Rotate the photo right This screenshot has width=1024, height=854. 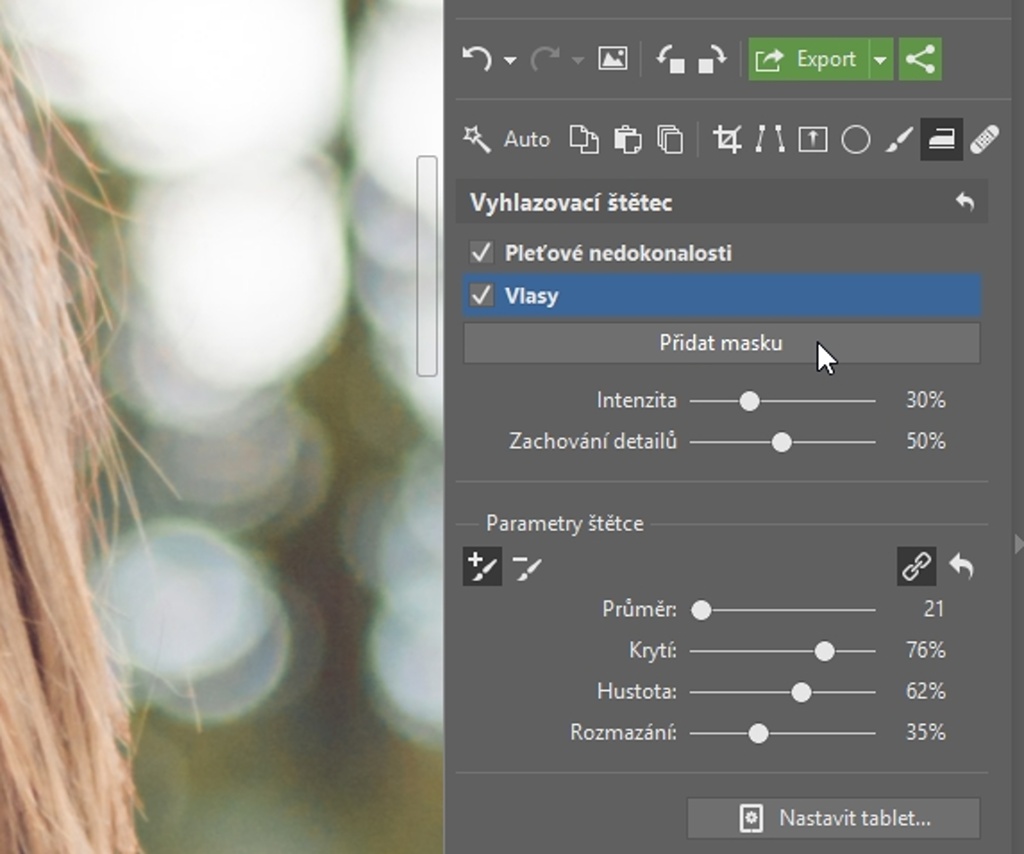point(711,59)
